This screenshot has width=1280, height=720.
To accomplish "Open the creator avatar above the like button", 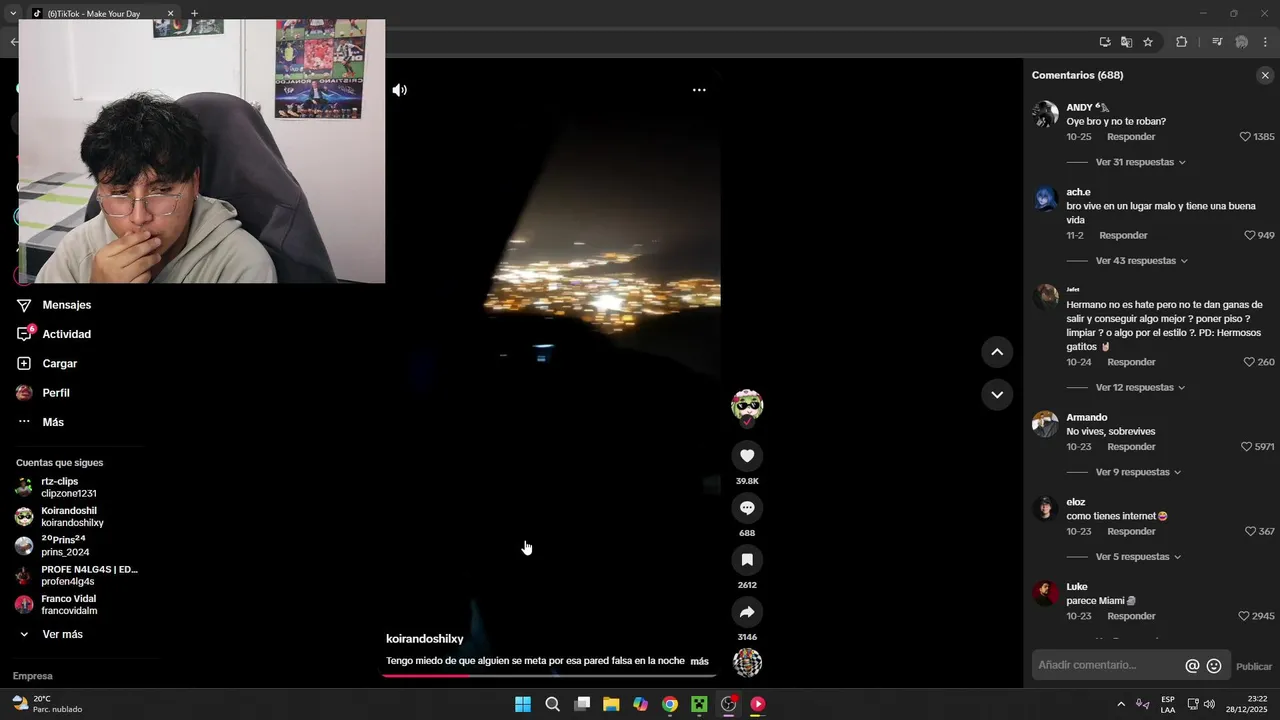I will click(x=747, y=406).
